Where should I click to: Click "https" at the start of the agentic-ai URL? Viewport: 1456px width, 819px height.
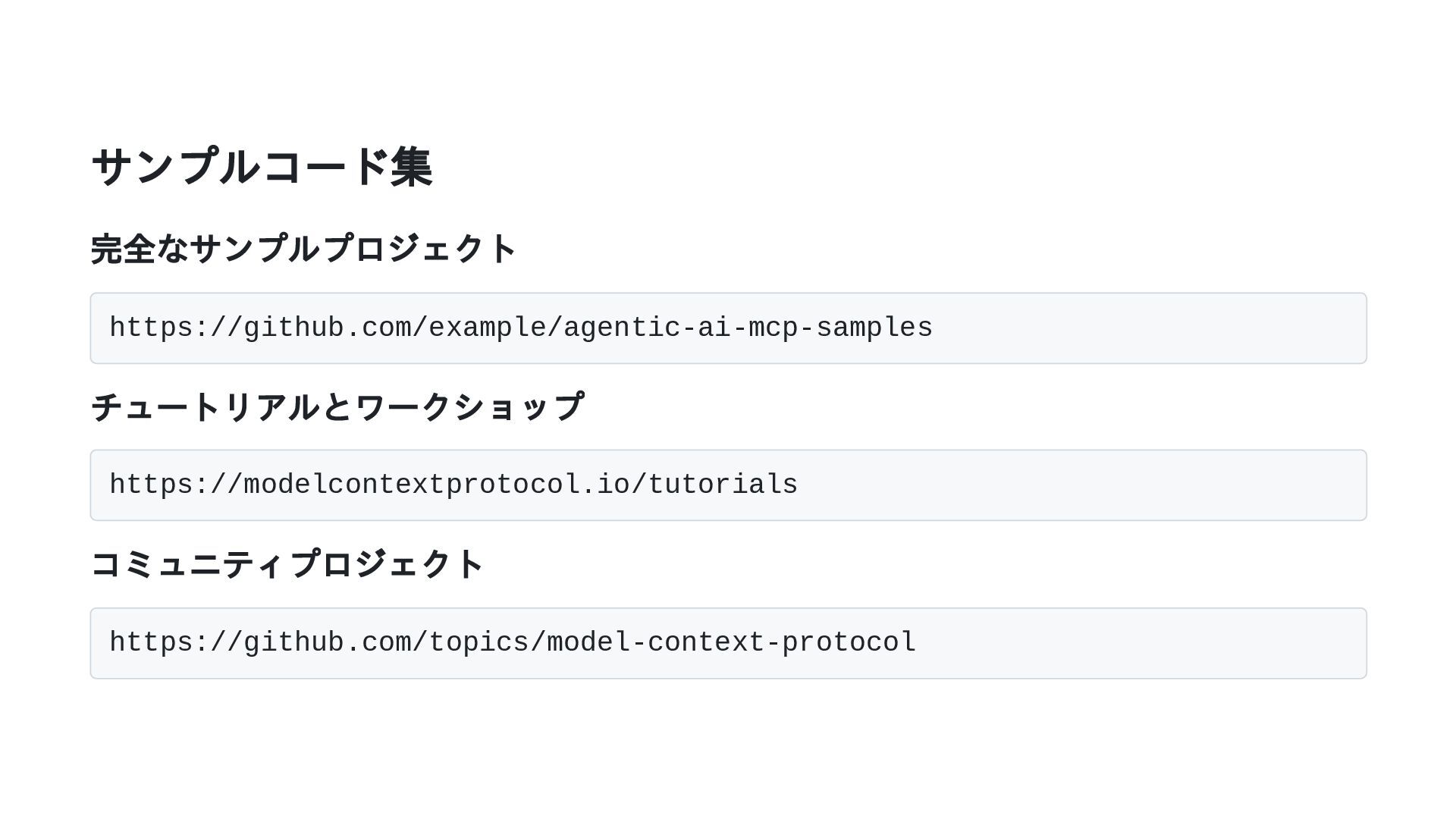pyautogui.click(x=151, y=328)
